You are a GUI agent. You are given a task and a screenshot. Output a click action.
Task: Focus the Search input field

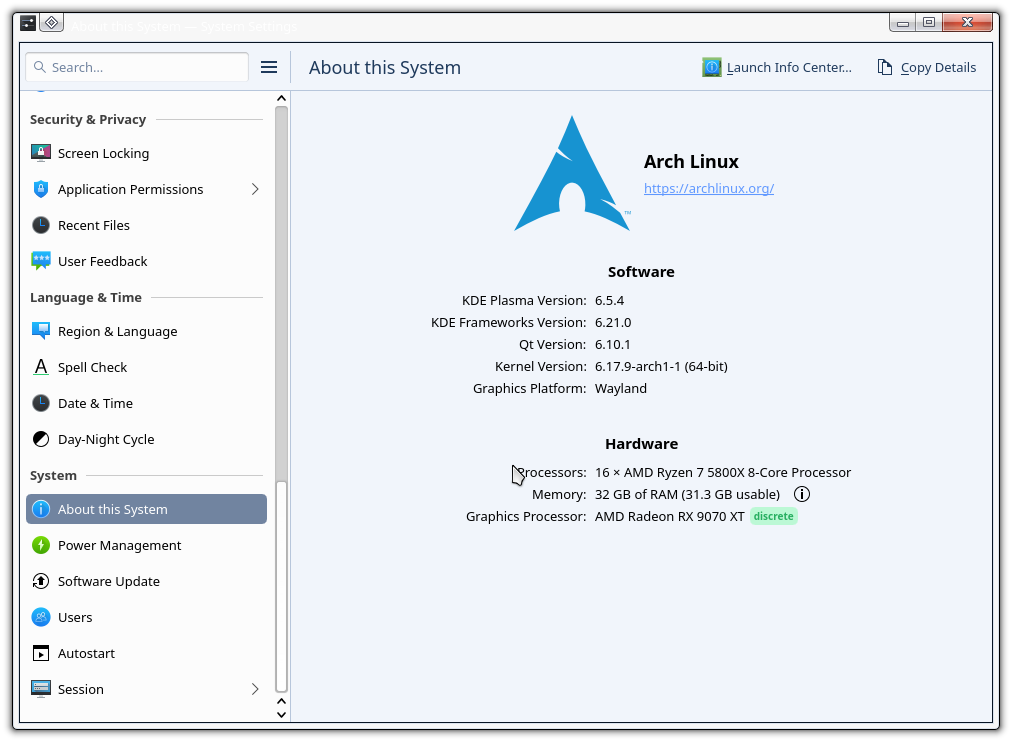tap(137, 67)
